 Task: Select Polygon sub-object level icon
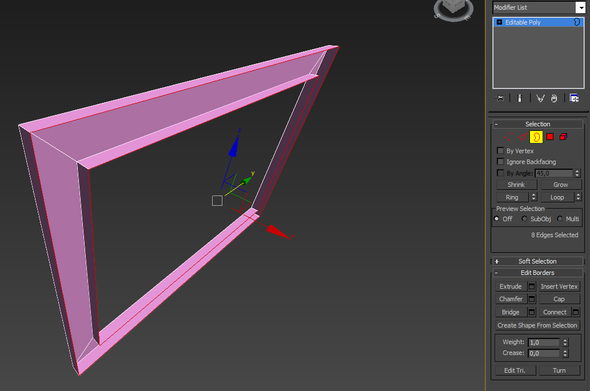pyautogui.click(x=550, y=137)
